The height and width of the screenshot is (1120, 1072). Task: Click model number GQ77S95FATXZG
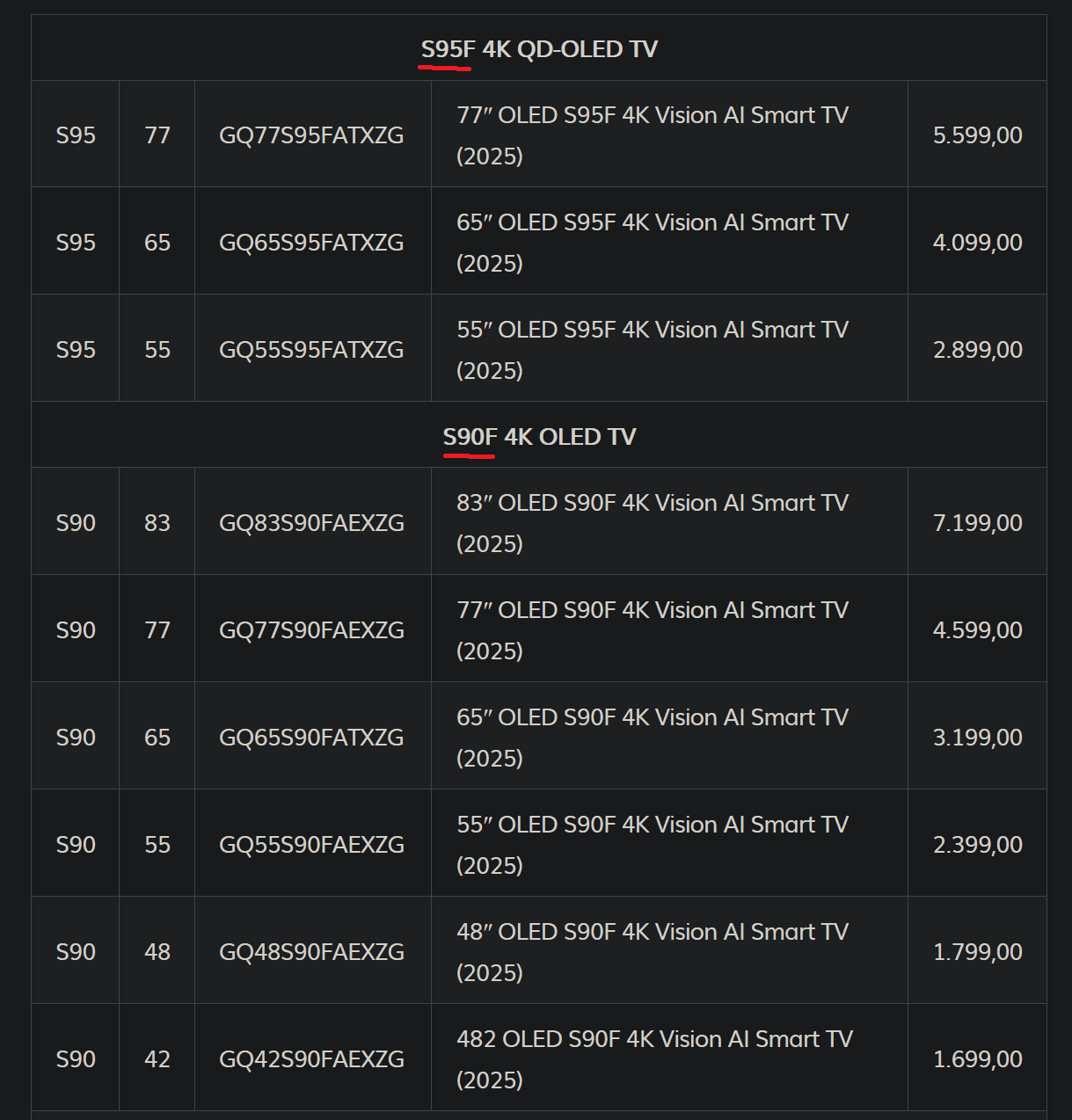pyautogui.click(x=311, y=135)
